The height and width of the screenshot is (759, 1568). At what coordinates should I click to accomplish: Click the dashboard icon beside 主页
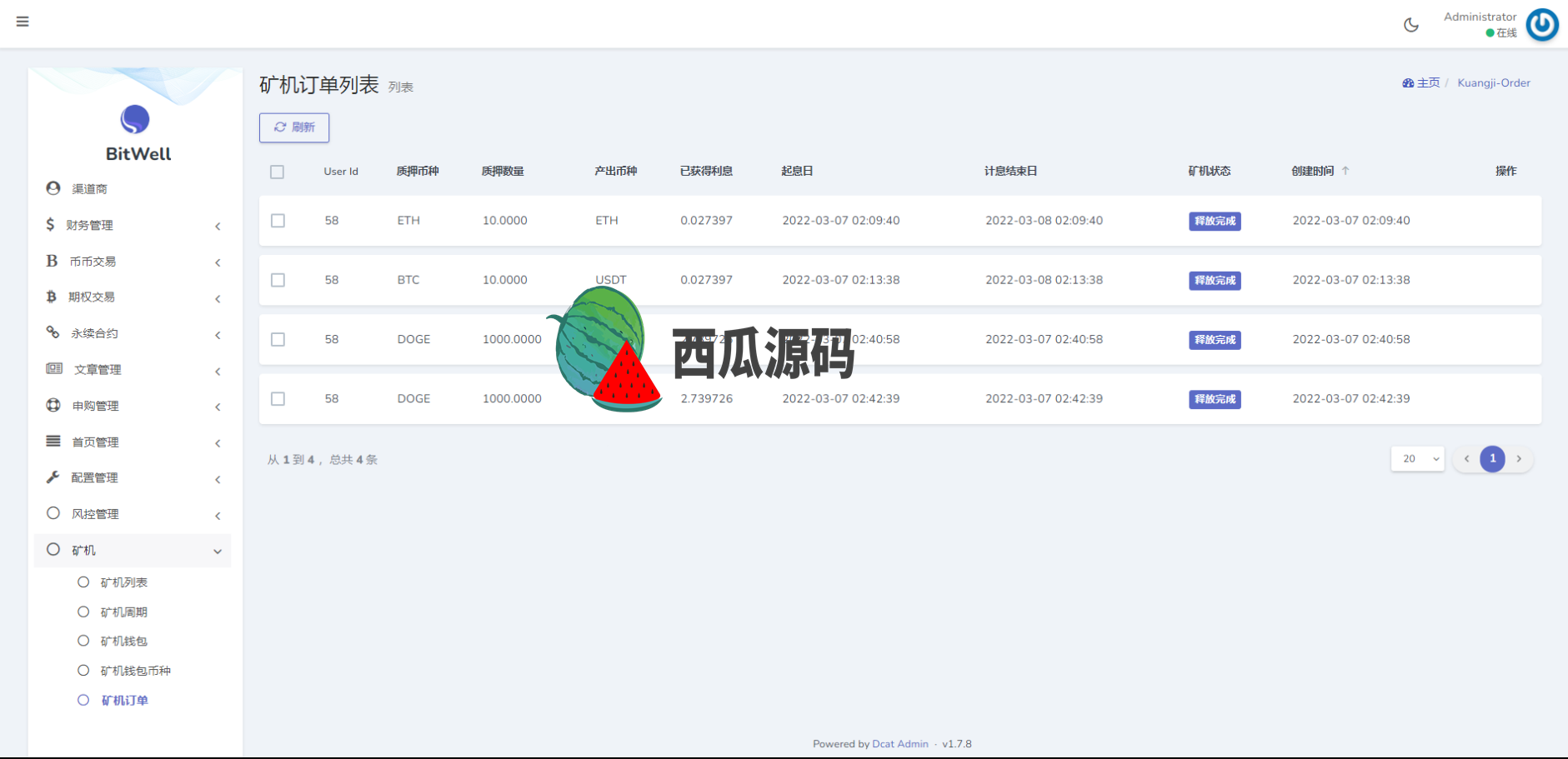[1408, 83]
